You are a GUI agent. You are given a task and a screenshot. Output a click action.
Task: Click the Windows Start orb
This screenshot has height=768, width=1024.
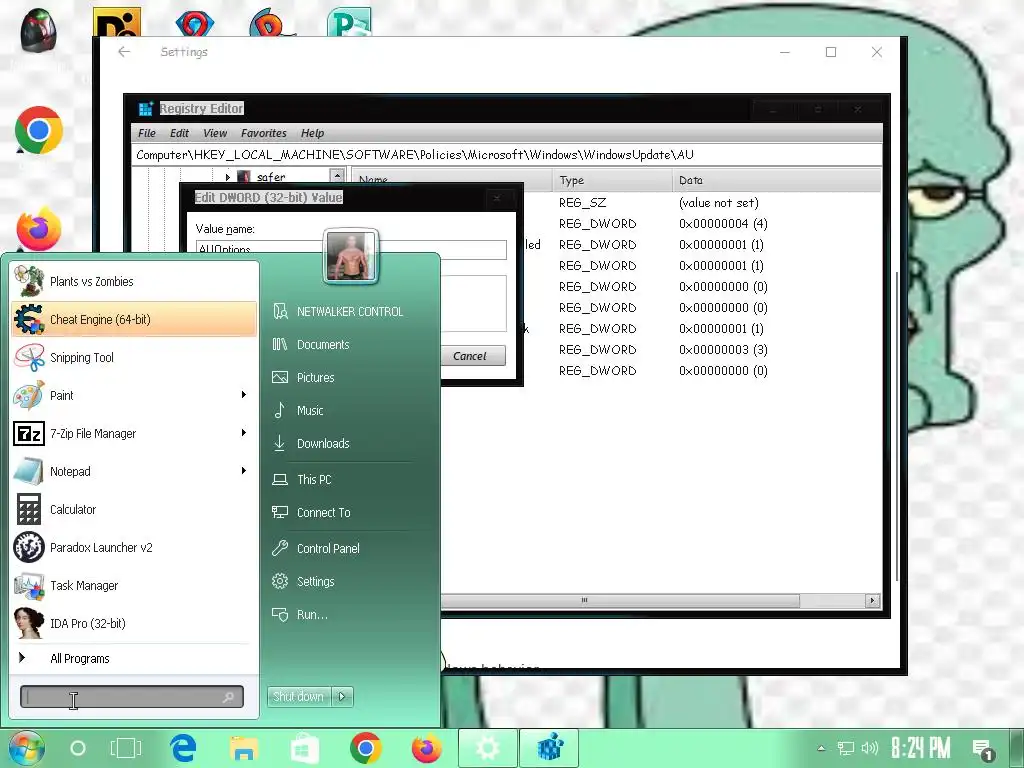26,748
